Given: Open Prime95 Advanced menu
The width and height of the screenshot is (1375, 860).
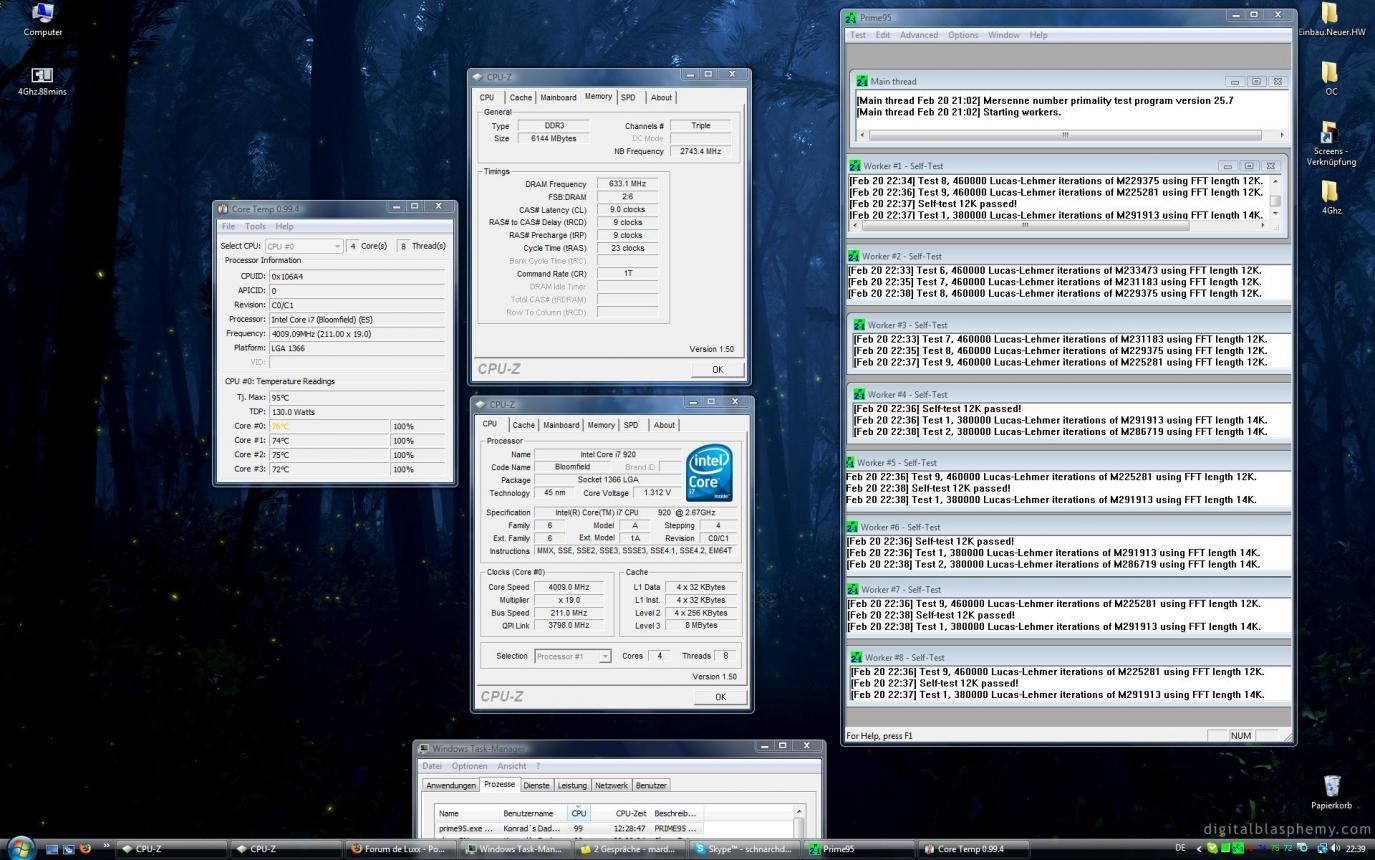Looking at the screenshot, I should point(919,35).
